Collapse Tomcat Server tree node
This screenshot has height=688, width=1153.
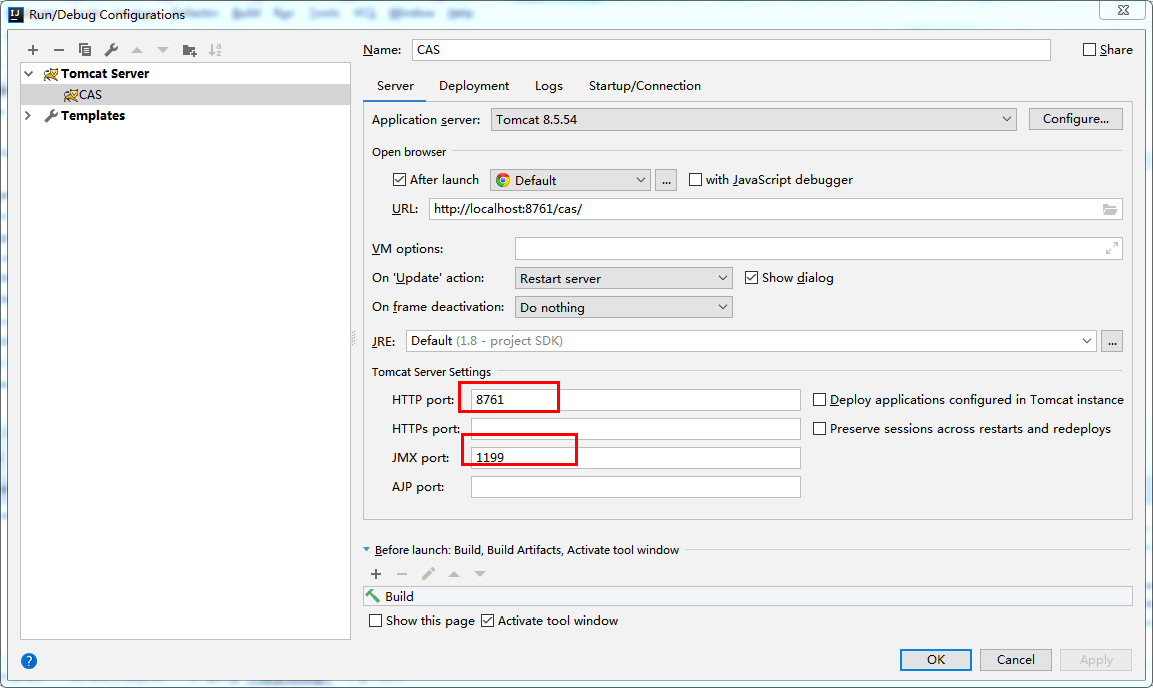[x=29, y=74]
